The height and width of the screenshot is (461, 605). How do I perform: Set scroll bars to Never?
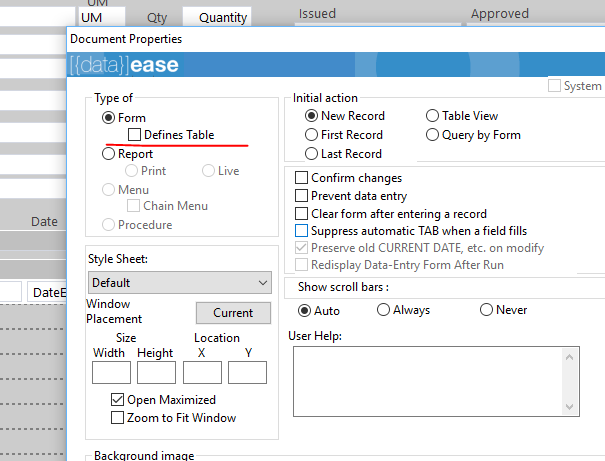(486, 309)
